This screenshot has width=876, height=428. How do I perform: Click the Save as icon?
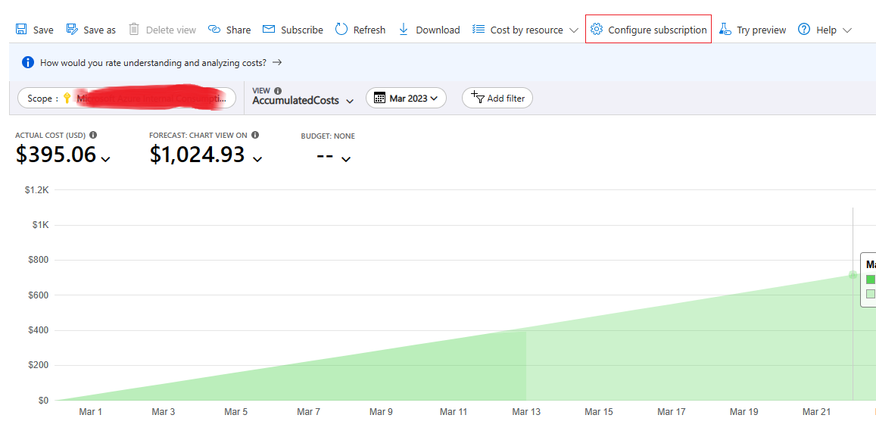pyautogui.click(x=72, y=29)
